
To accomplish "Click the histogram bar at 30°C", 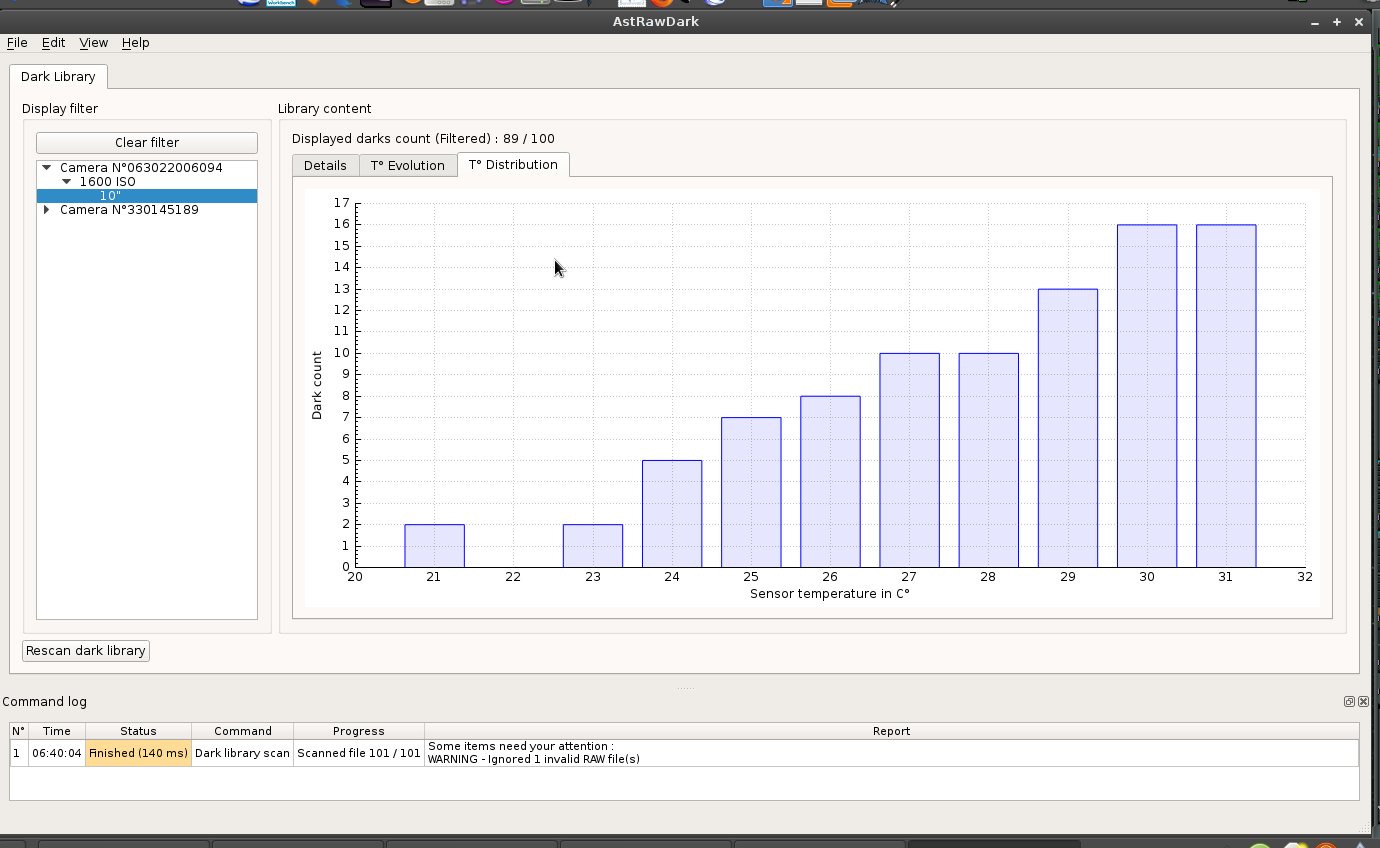I will pyautogui.click(x=1147, y=396).
